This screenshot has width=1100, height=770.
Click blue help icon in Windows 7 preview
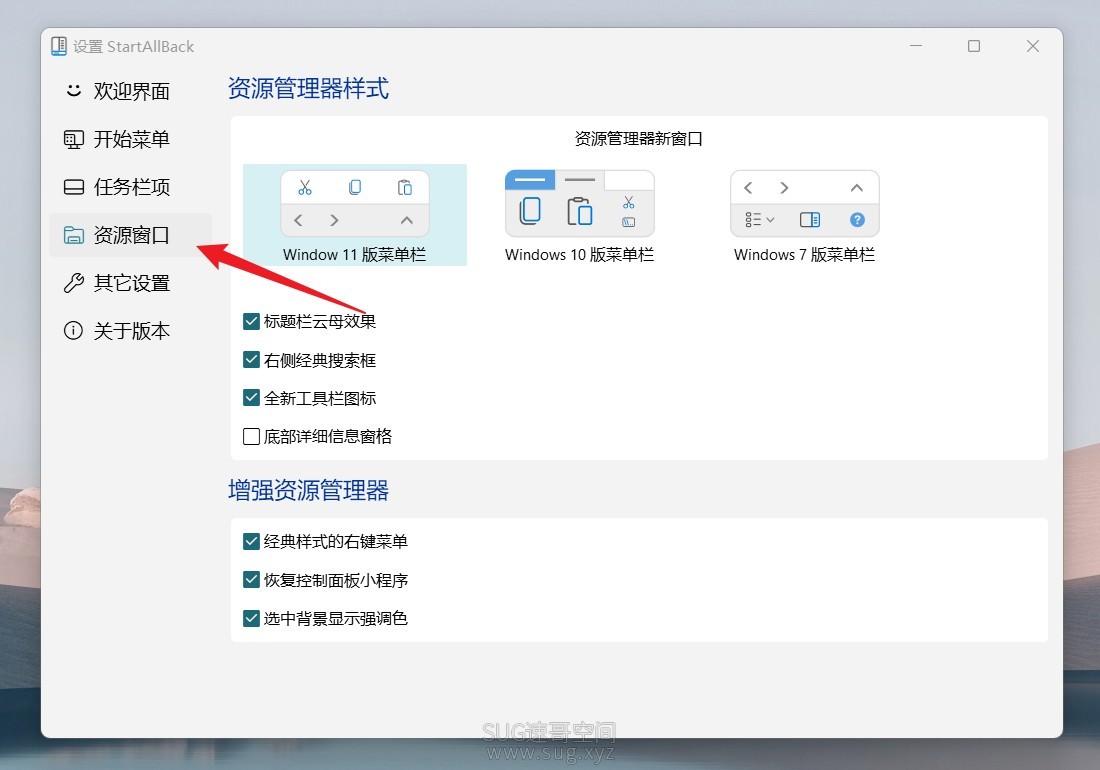(857, 220)
